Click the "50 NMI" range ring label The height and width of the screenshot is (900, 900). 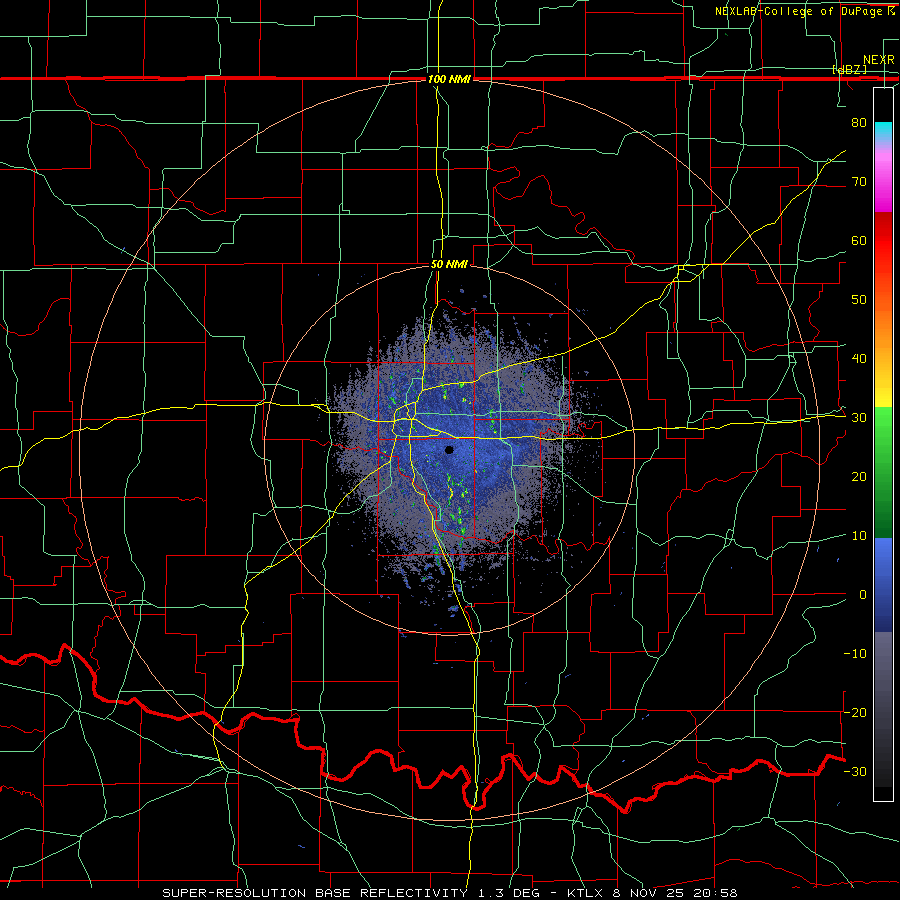tap(449, 265)
